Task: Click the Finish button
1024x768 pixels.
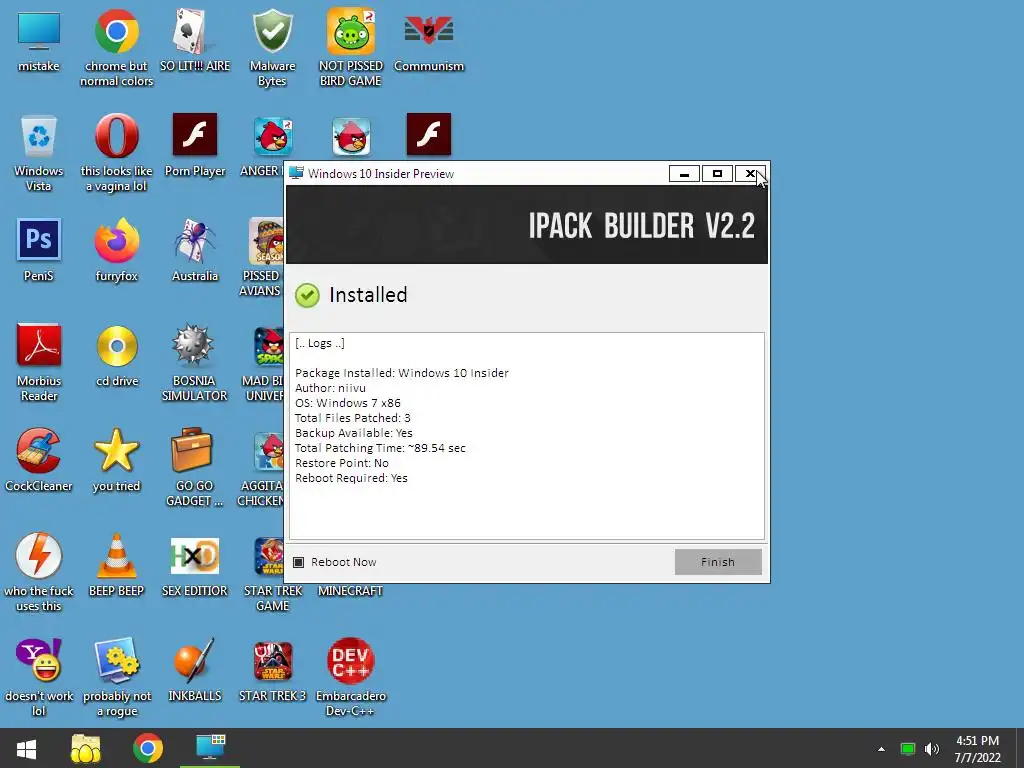Action: (718, 562)
